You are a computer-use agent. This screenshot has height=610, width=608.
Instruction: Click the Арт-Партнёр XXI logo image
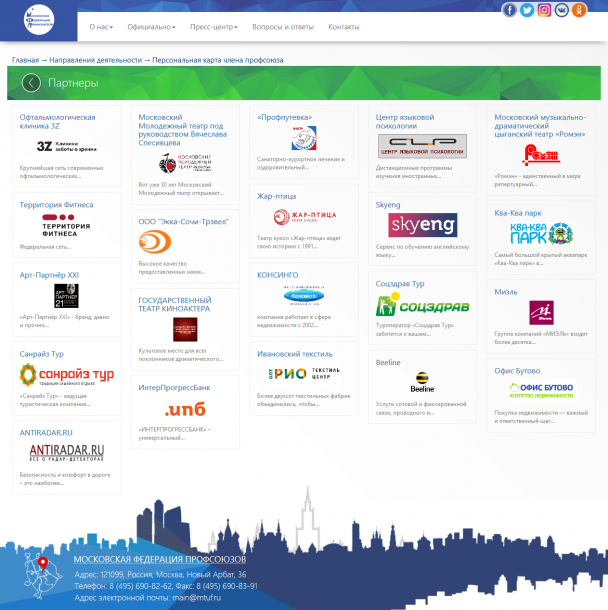(66, 296)
